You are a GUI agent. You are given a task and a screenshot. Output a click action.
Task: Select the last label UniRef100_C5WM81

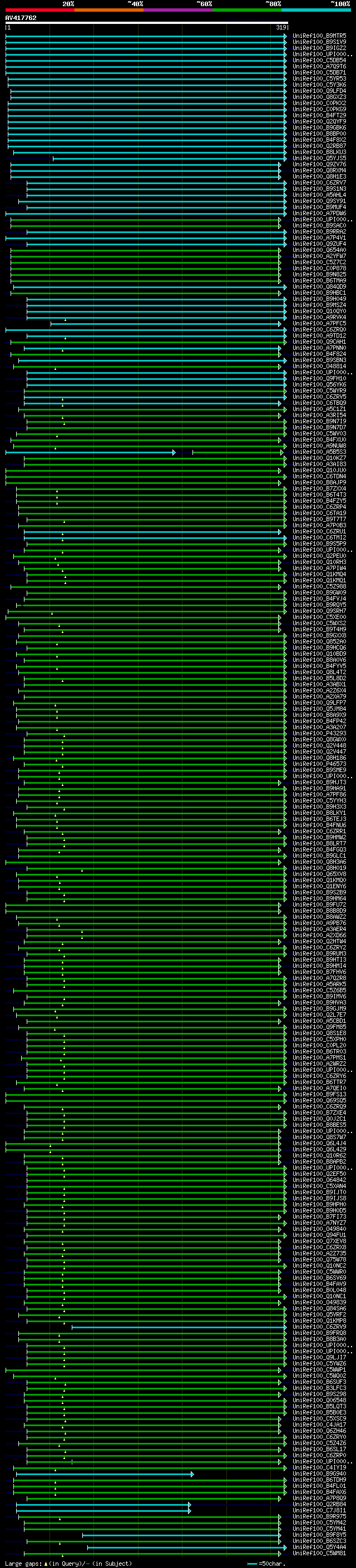click(319, 1553)
